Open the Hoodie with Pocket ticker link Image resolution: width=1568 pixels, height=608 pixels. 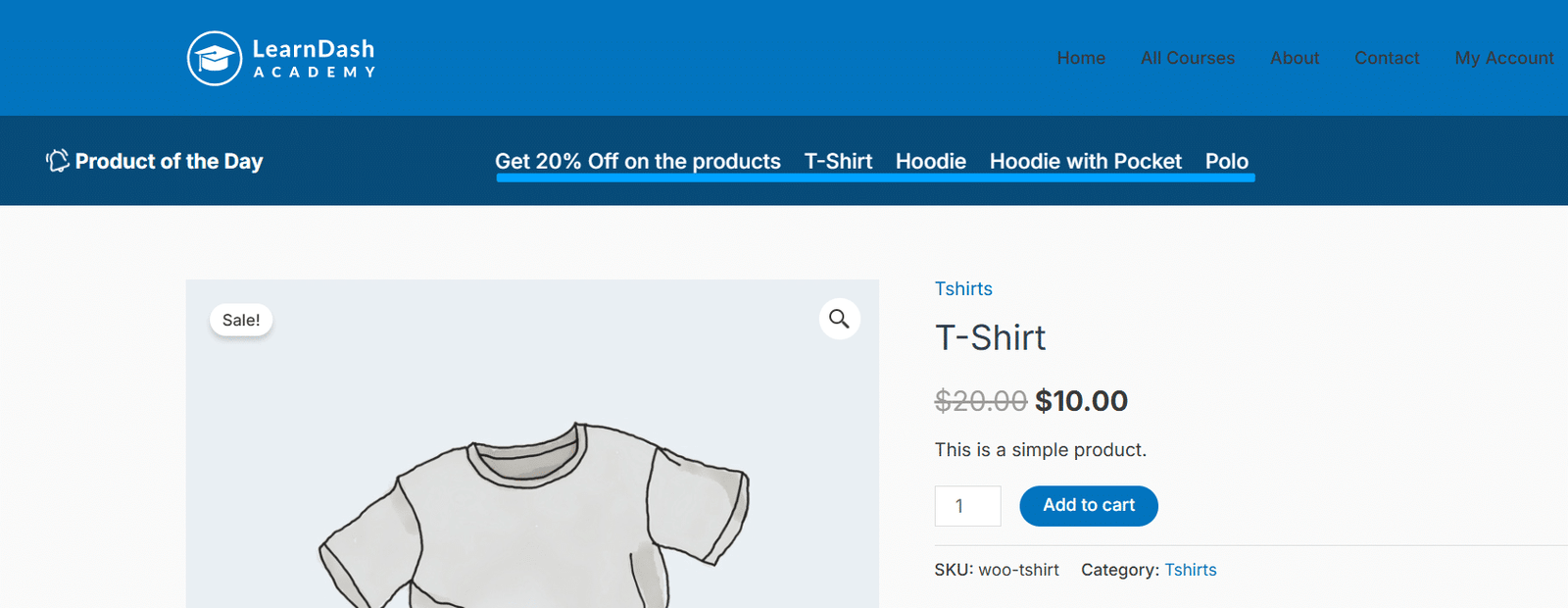point(1086,161)
